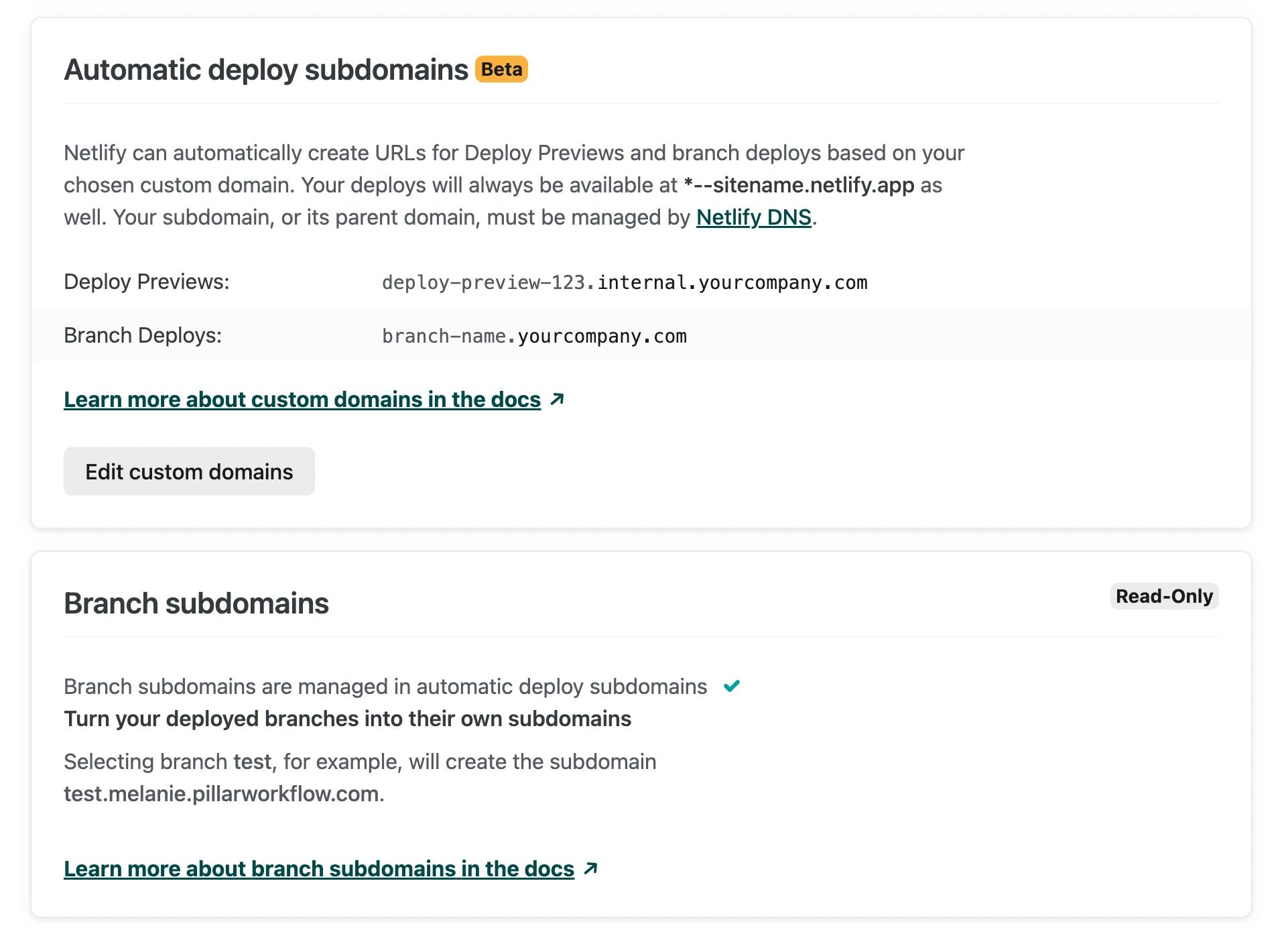The width and height of the screenshot is (1288, 936).
Task: Click the Branch subdomains heading
Action: (x=196, y=603)
